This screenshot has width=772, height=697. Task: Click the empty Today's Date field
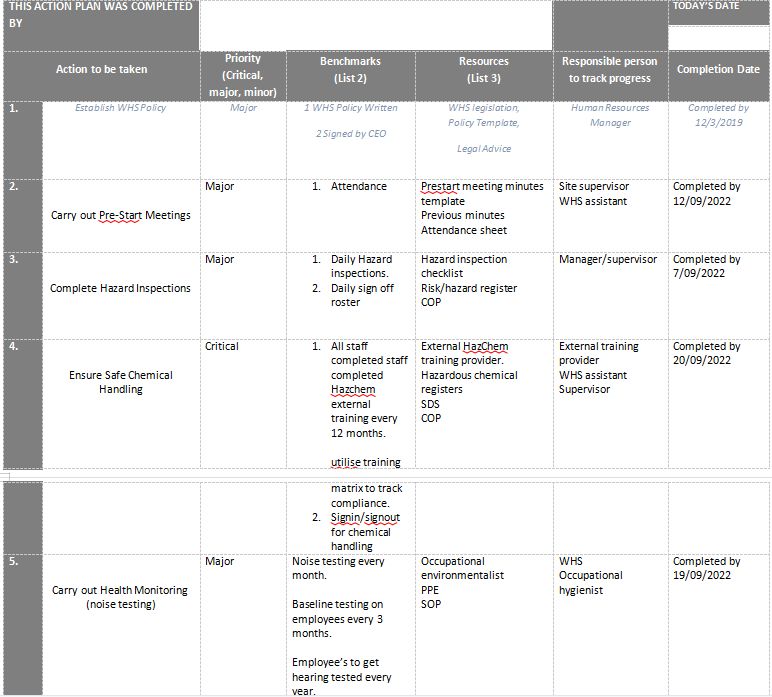point(718,37)
